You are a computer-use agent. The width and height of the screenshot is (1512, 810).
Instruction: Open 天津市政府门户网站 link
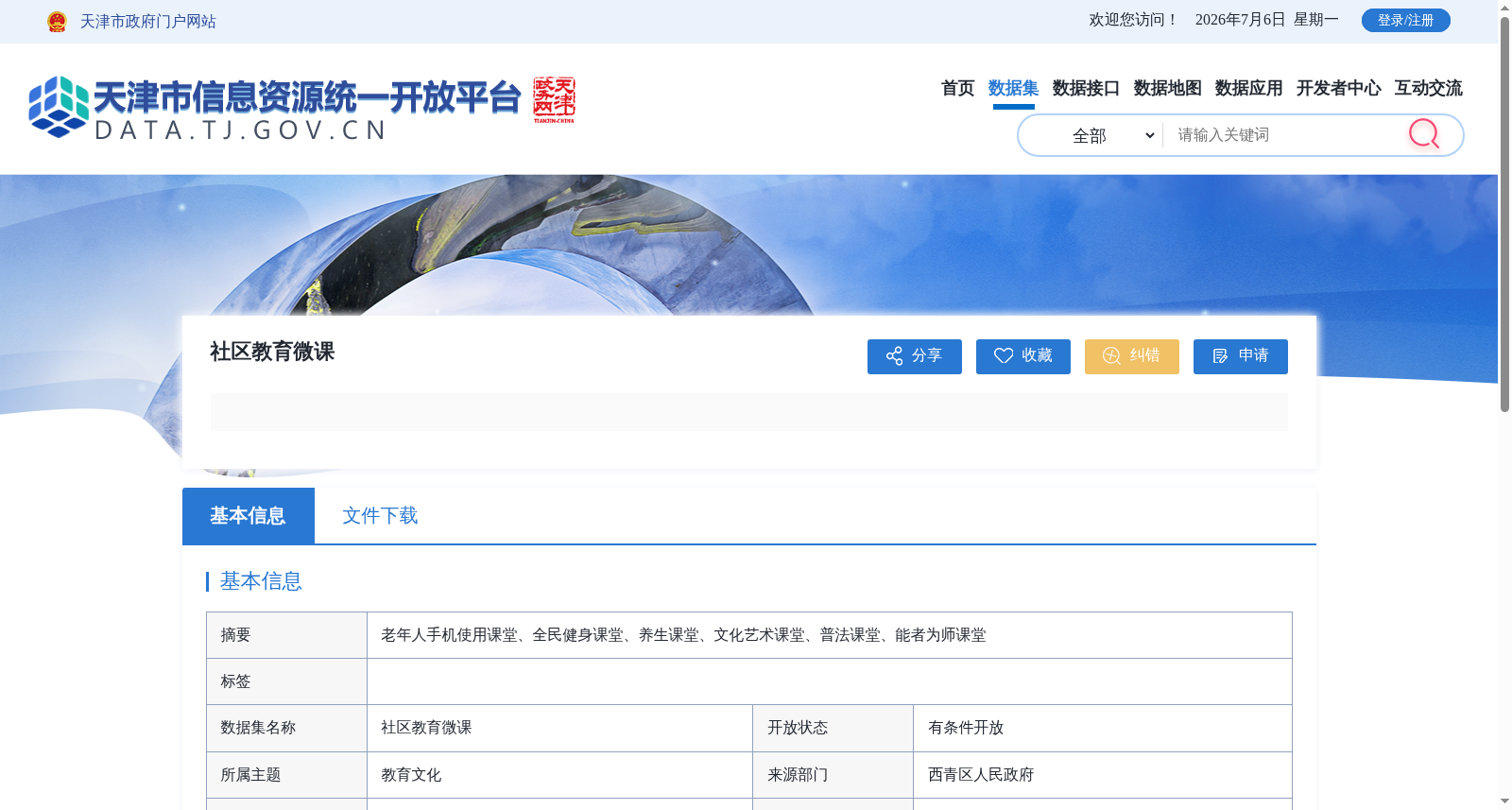tap(147, 21)
